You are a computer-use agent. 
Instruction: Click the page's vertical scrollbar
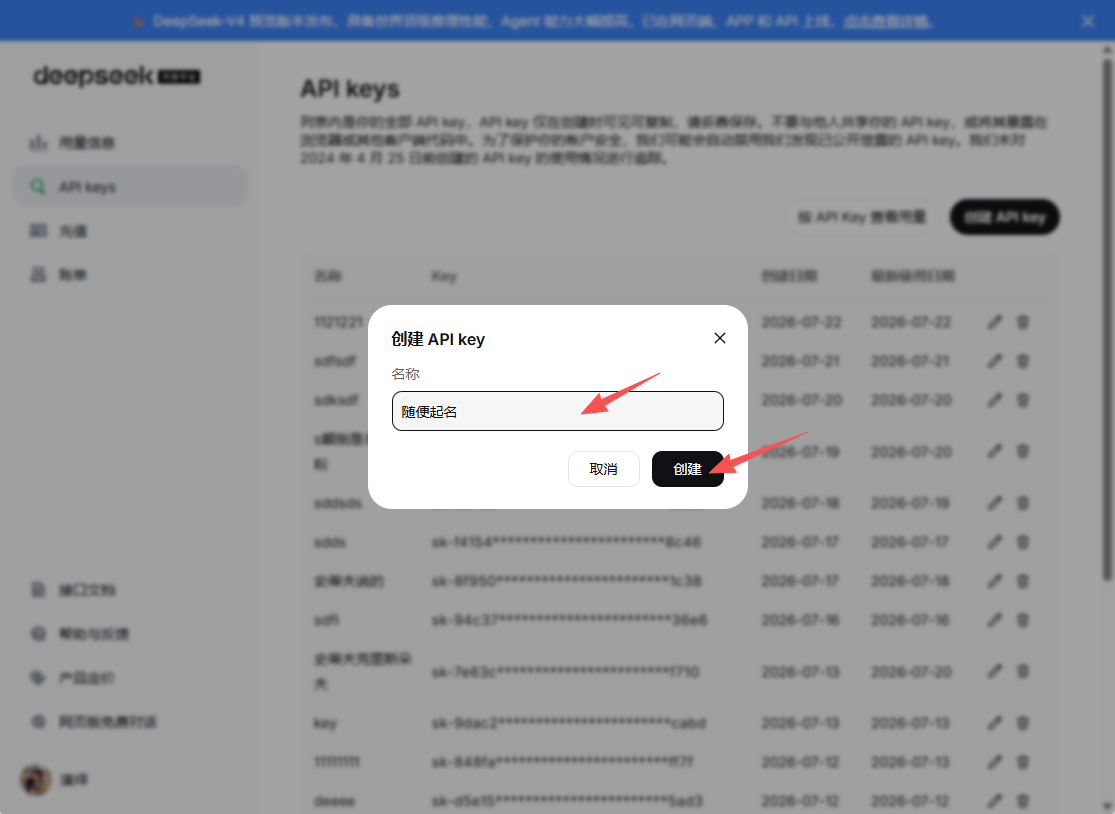[x=1106, y=318]
